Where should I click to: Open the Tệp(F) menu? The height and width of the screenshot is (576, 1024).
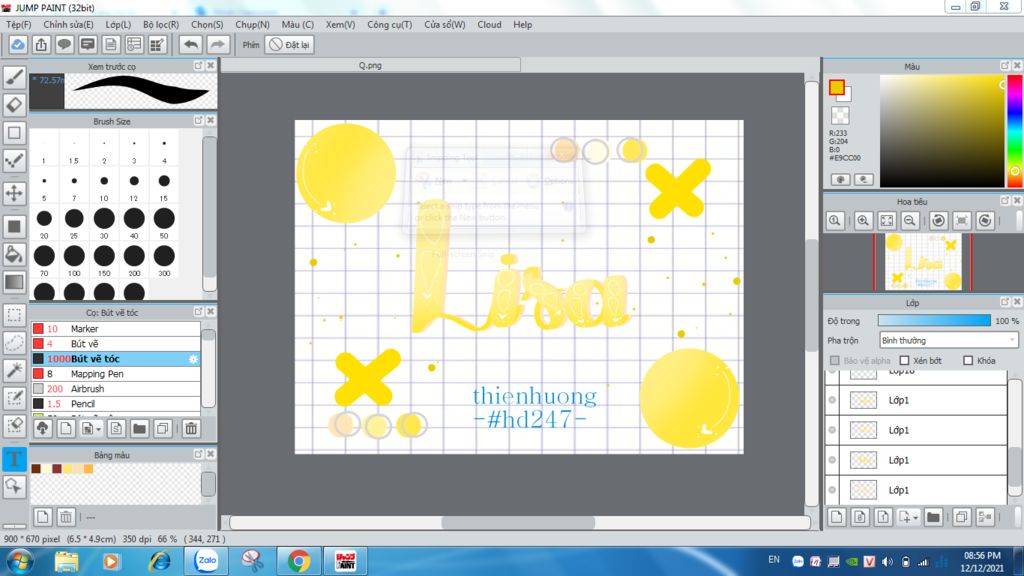[x=18, y=24]
